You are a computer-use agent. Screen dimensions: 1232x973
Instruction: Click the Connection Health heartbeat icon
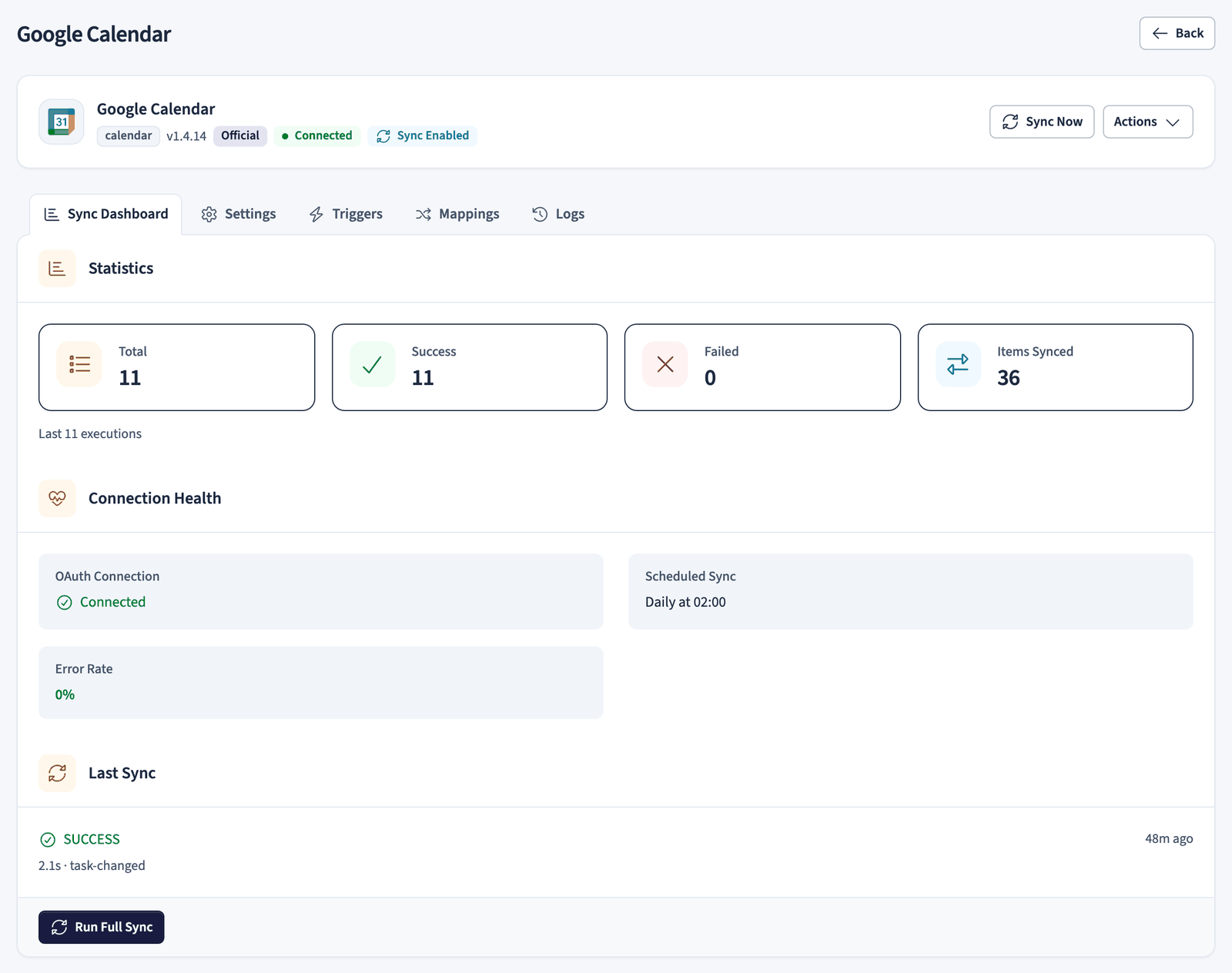tap(57, 498)
